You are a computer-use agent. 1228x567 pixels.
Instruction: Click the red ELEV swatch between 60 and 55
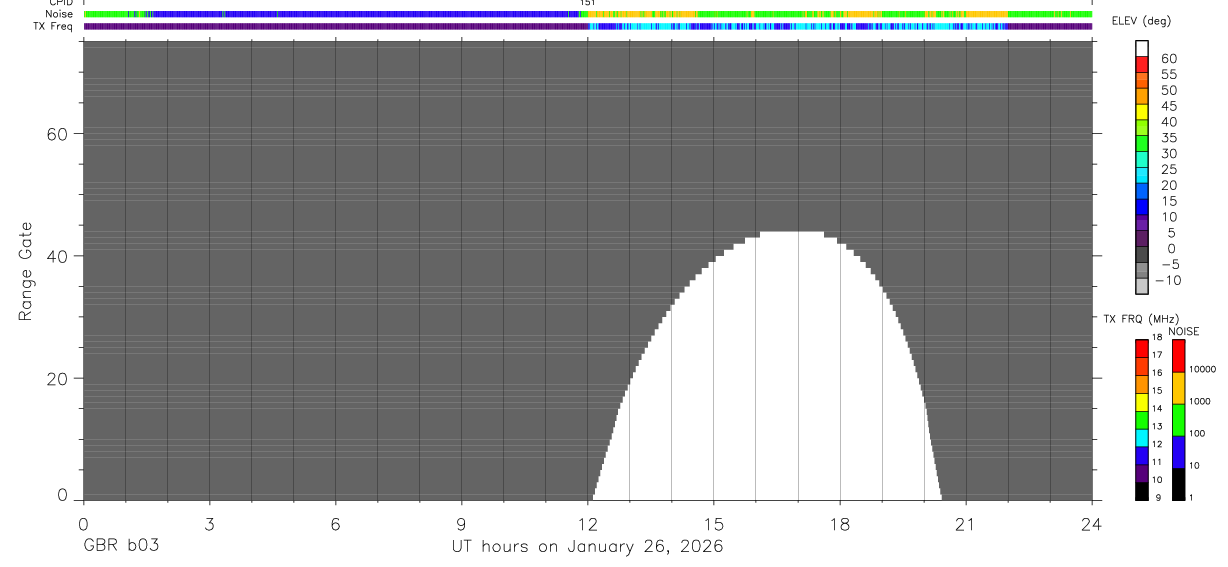click(1142, 66)
